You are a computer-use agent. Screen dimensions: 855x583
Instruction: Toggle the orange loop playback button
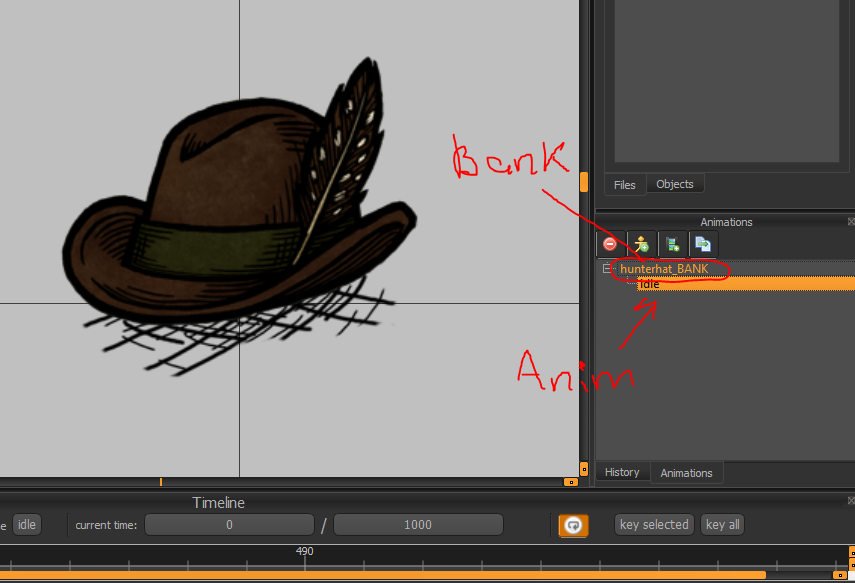click(573, 525)
